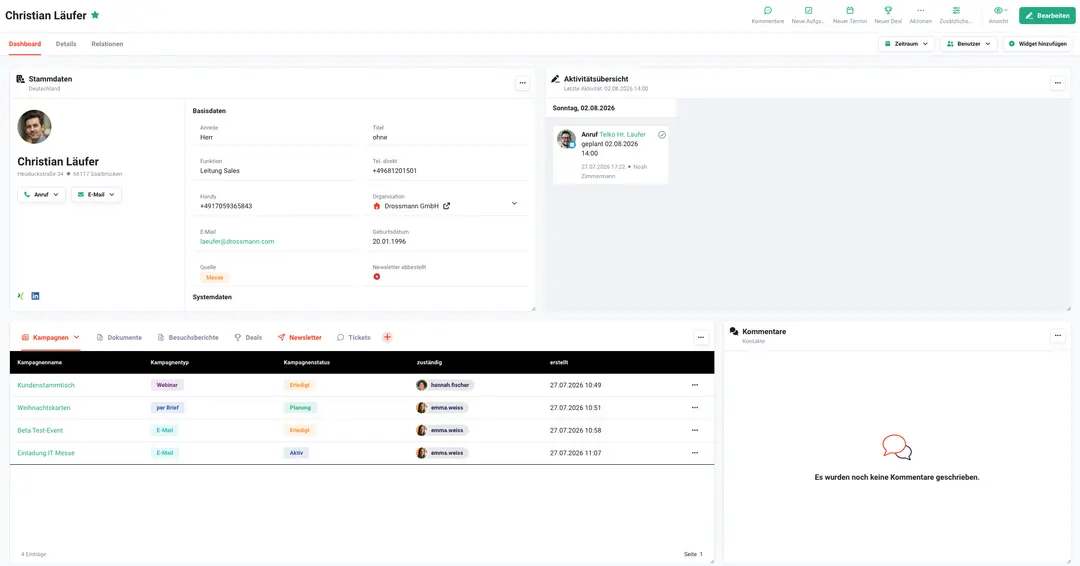Open Aktivitätsübersicht widget three-dot menu

[x=1058, y=83]
